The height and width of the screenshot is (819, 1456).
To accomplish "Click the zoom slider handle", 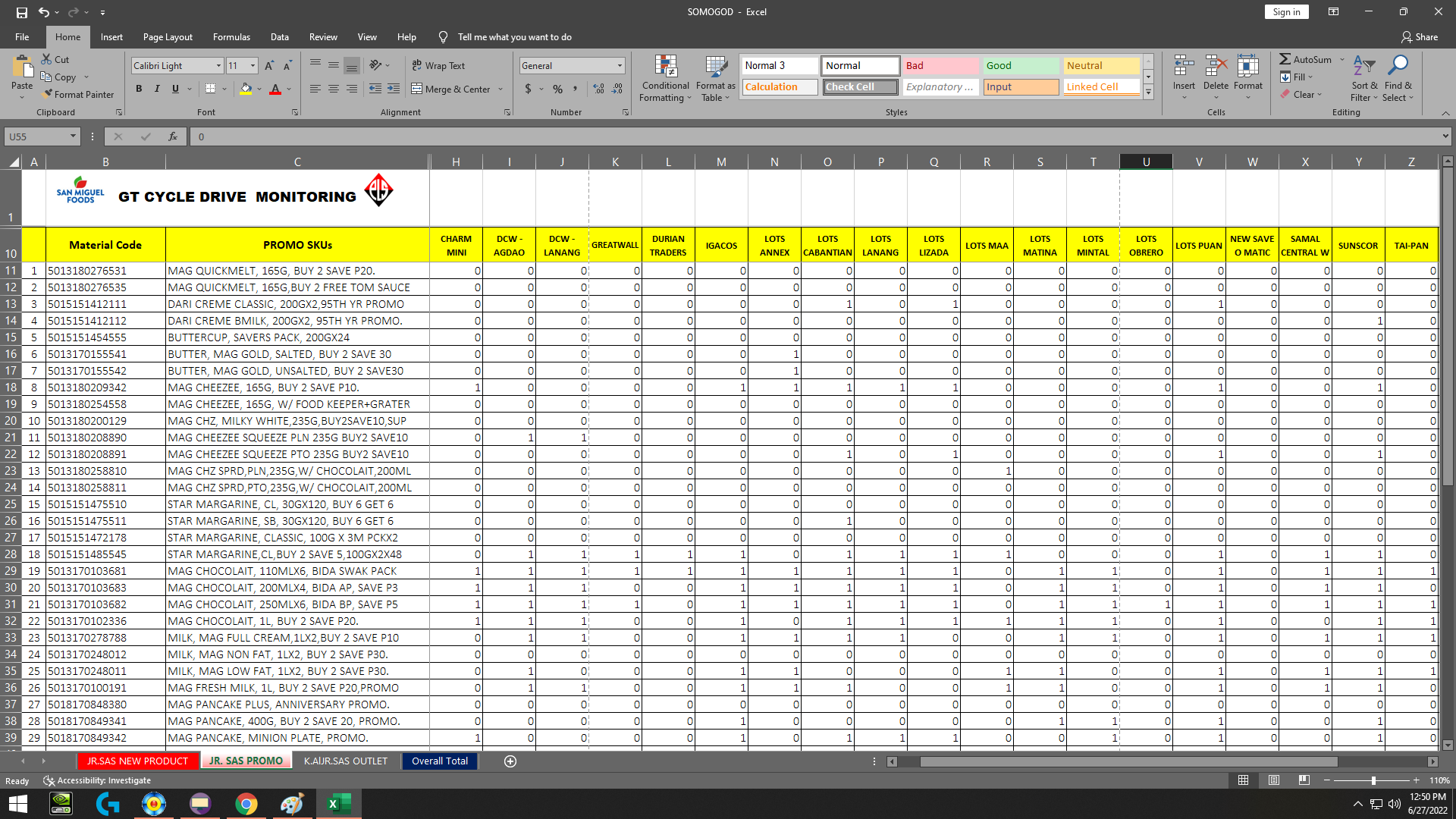I will pos(1373,780).
